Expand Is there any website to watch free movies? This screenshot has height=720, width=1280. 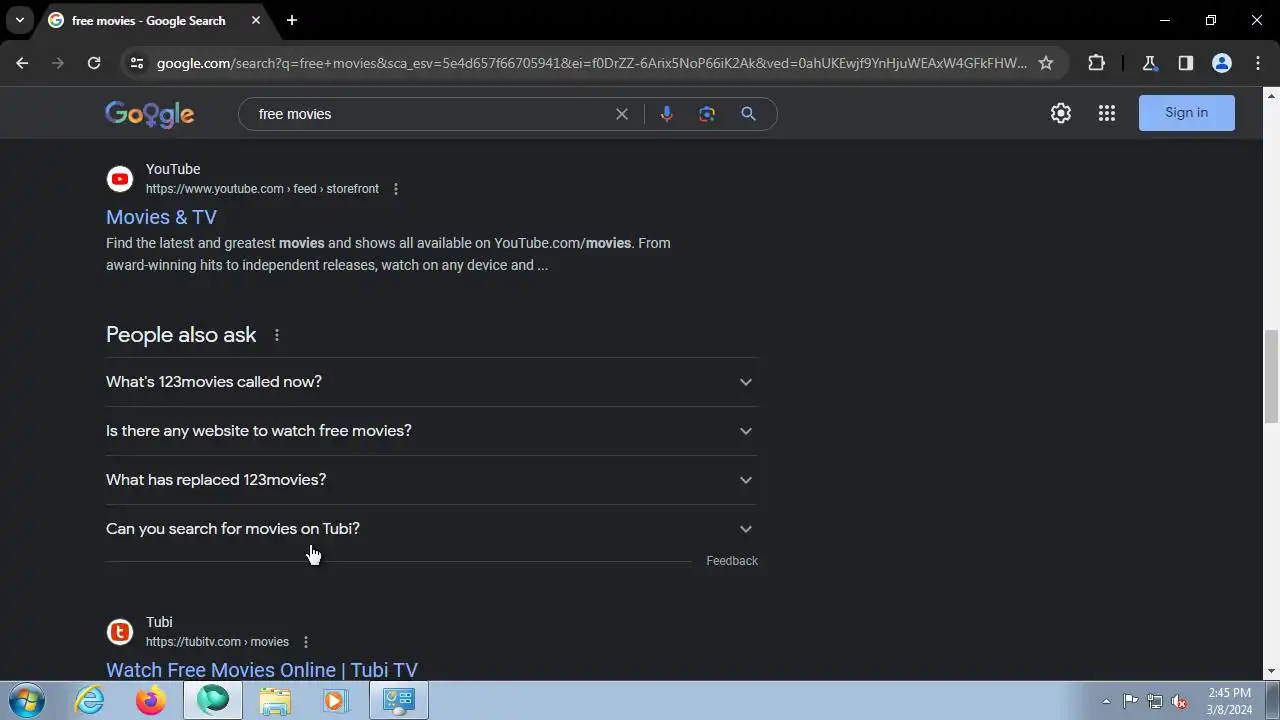tap(432, 431)
